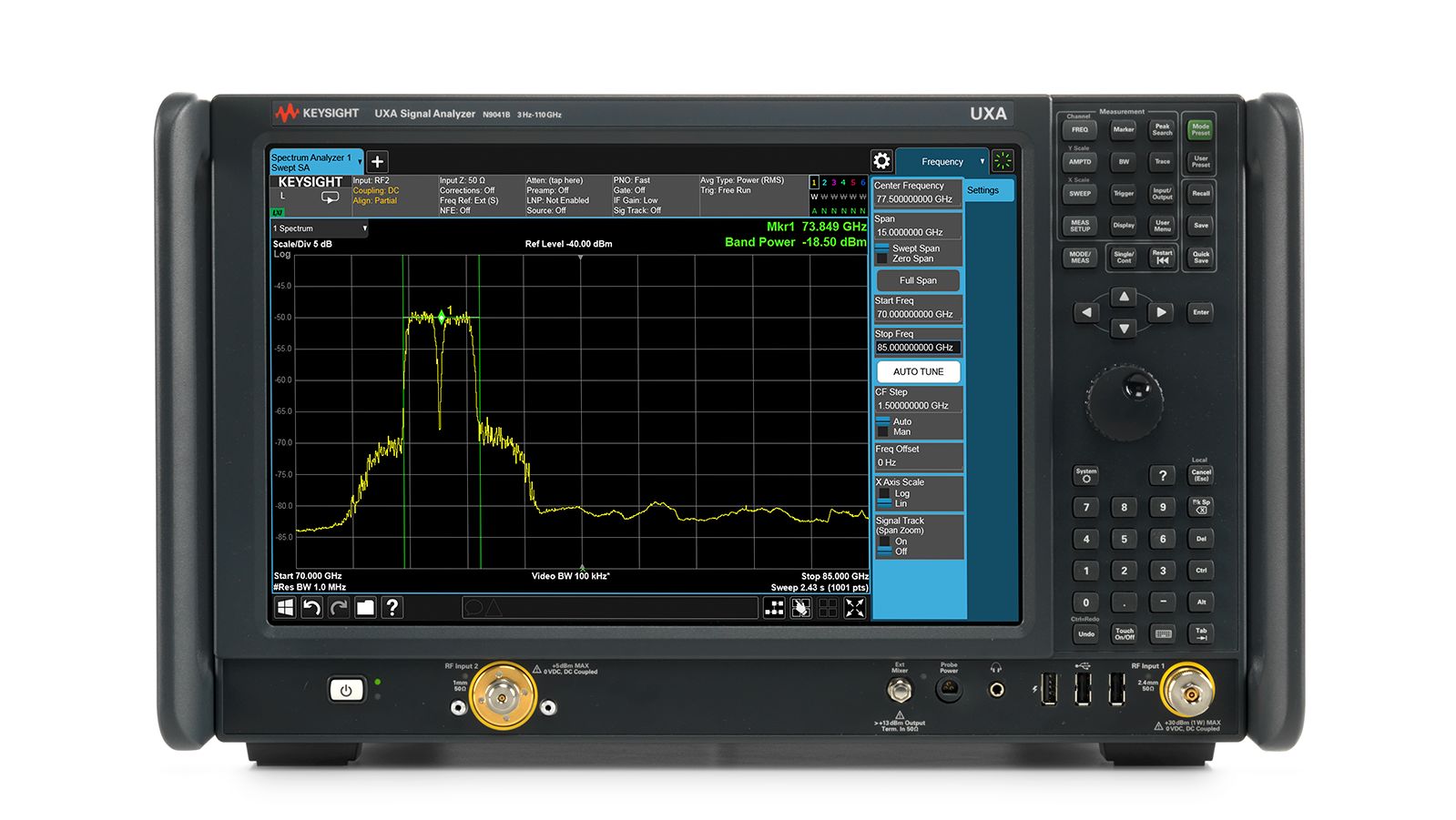Click the Windows start icon
Viewport: 1456px width, 820px height.
285,608
